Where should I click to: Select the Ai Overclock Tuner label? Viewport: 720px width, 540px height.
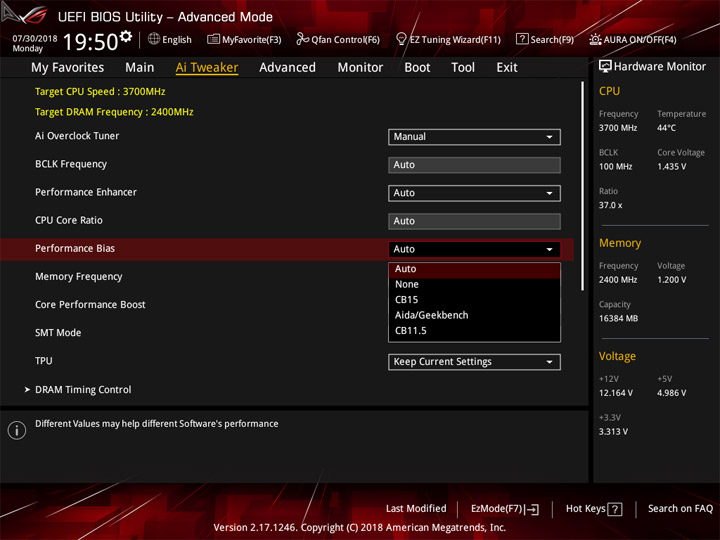[x=77, y=136]
